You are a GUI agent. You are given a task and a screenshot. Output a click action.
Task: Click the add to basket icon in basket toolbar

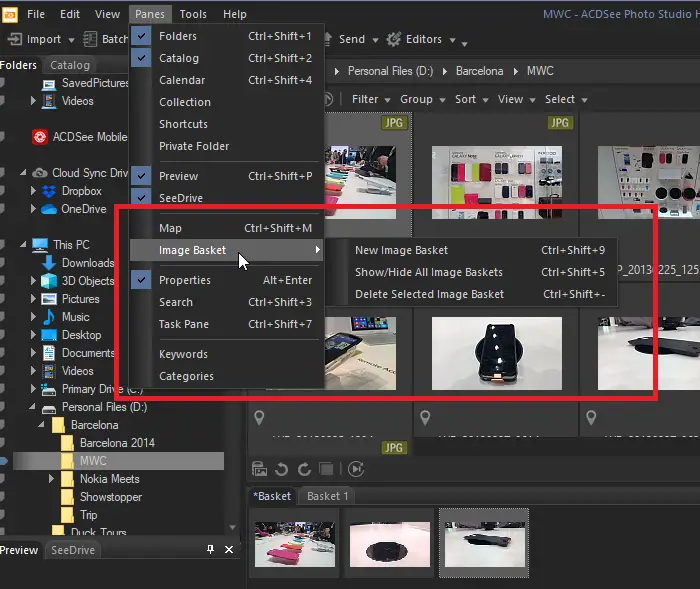coord(259,469)
